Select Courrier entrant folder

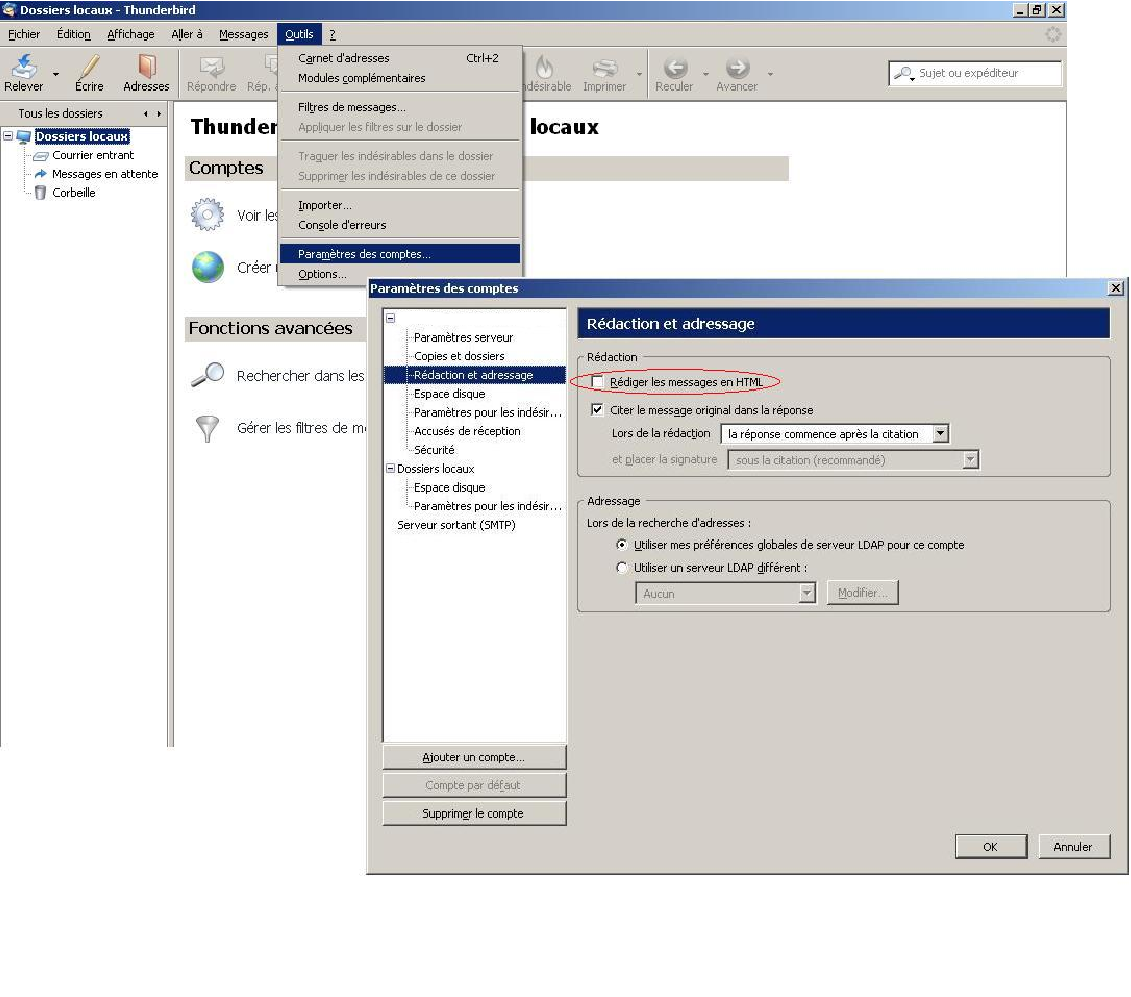point(93,155)
